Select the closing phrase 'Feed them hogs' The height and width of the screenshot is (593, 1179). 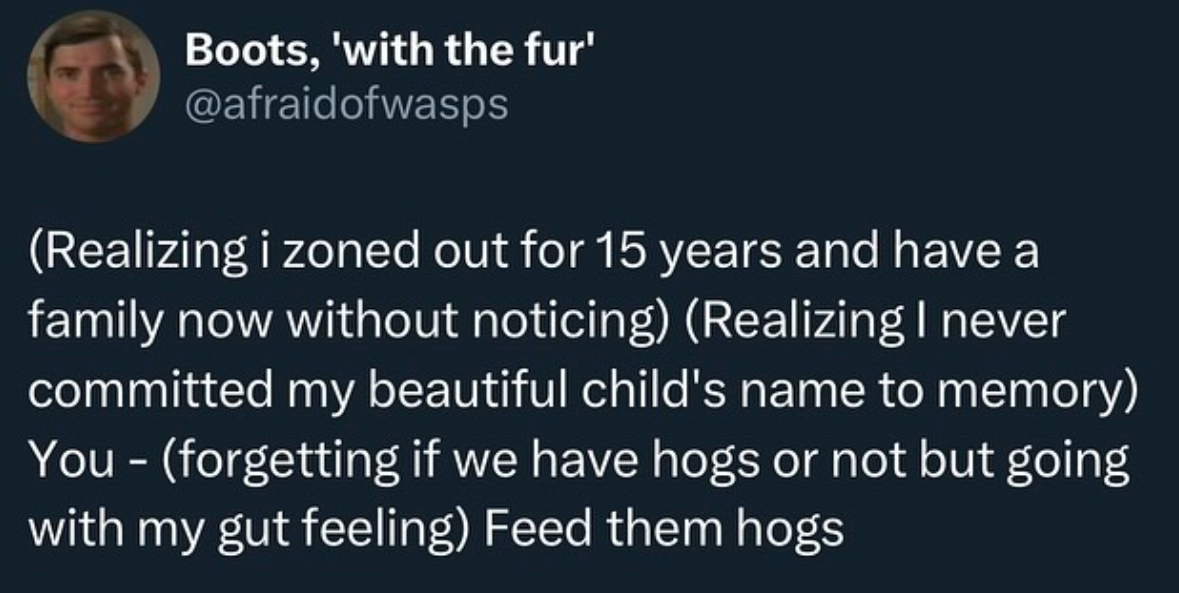664,530
